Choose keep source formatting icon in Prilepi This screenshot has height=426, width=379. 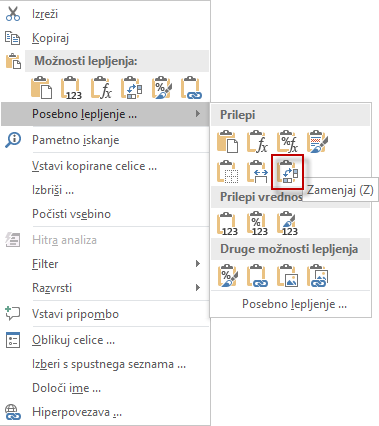click(x=318, y=142)
